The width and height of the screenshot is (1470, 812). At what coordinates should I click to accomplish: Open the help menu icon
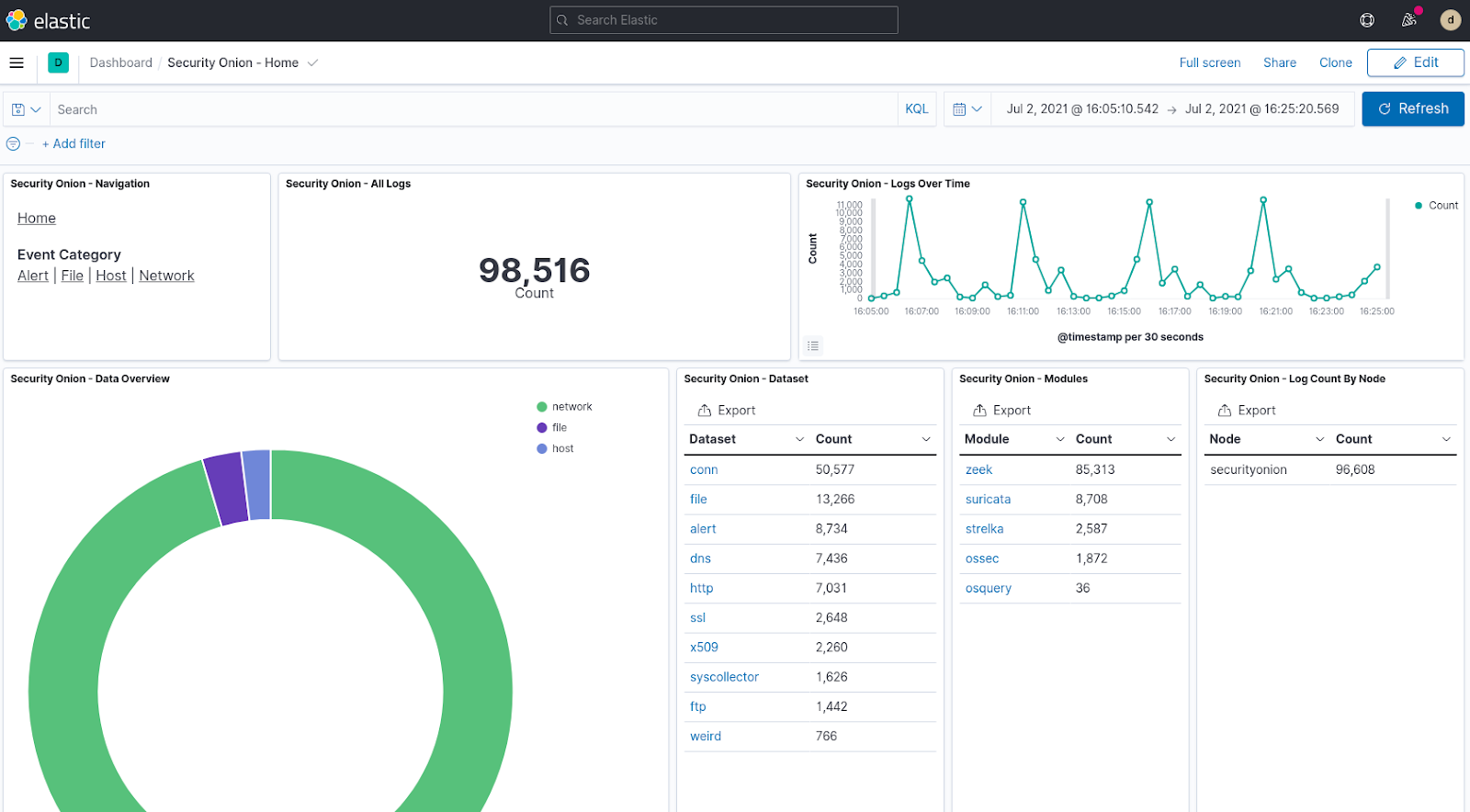pos(1367,20)
